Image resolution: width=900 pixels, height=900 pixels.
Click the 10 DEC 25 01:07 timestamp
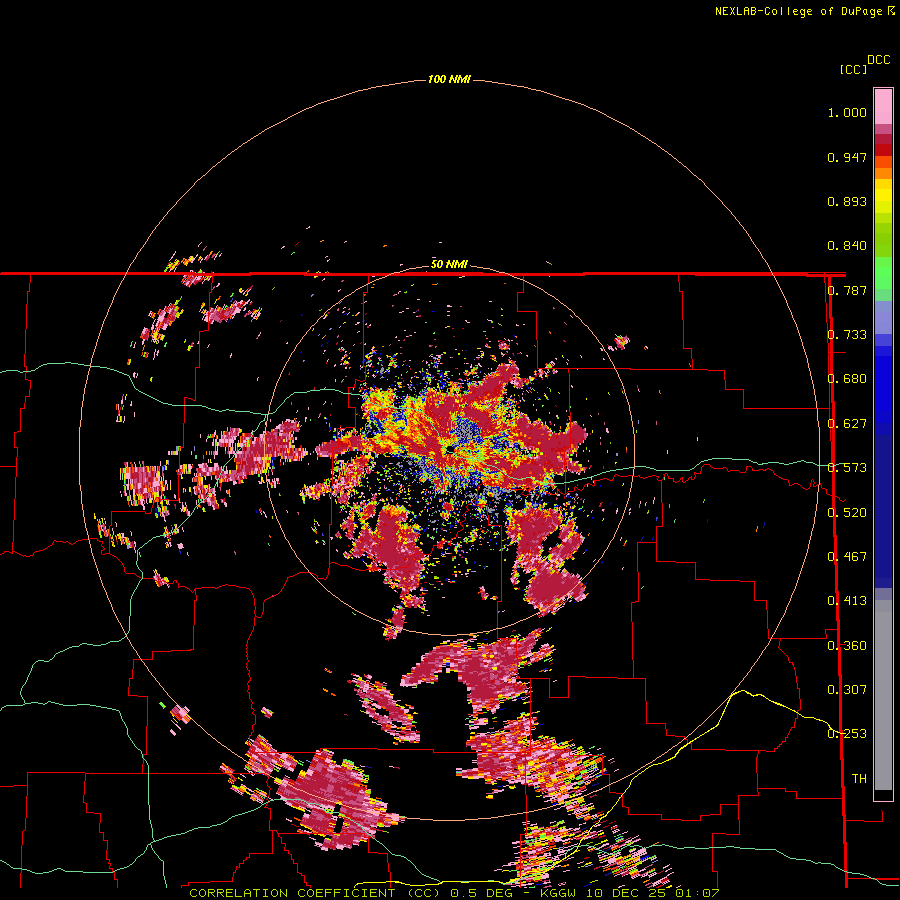(x=653, y=893)
